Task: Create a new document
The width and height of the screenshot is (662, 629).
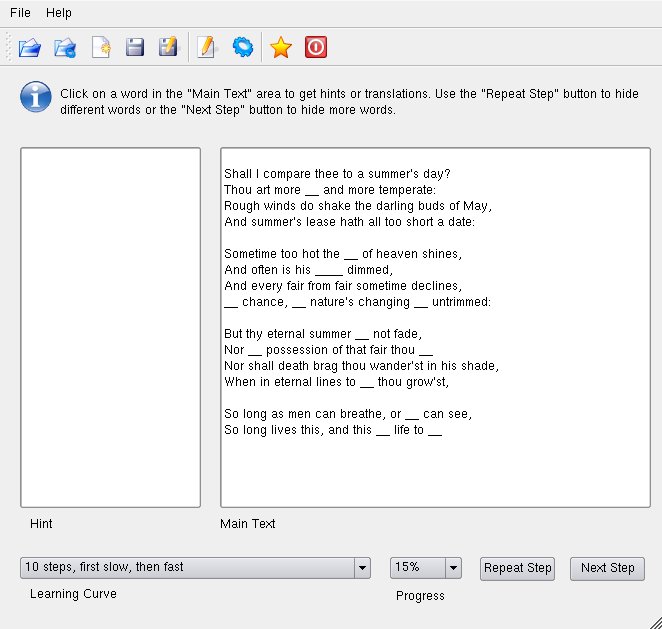Action: tap(101, 47)
